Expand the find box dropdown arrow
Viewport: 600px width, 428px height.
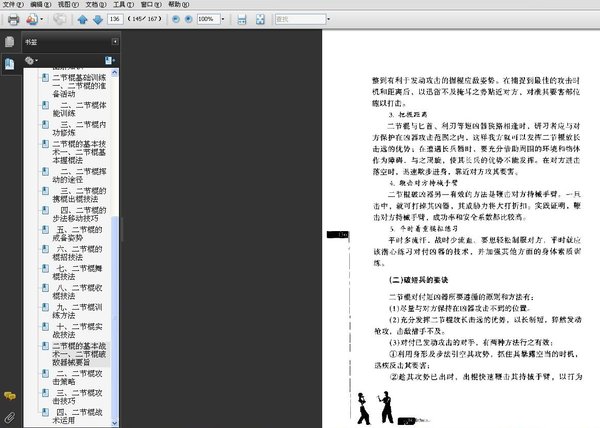coord(328,19)
